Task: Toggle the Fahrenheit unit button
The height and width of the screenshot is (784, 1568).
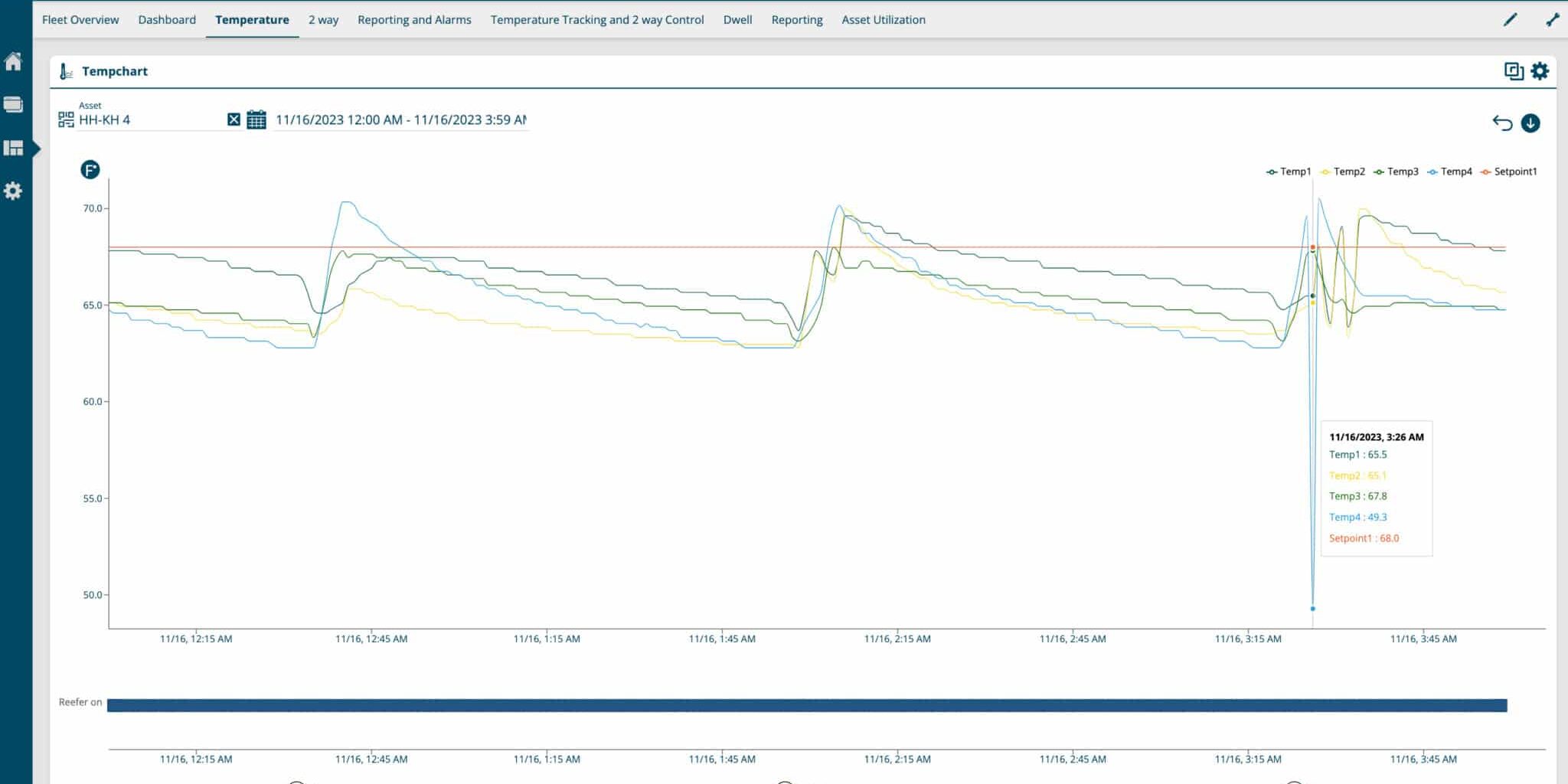Action: pyautogui.click(x=90, y=170)
